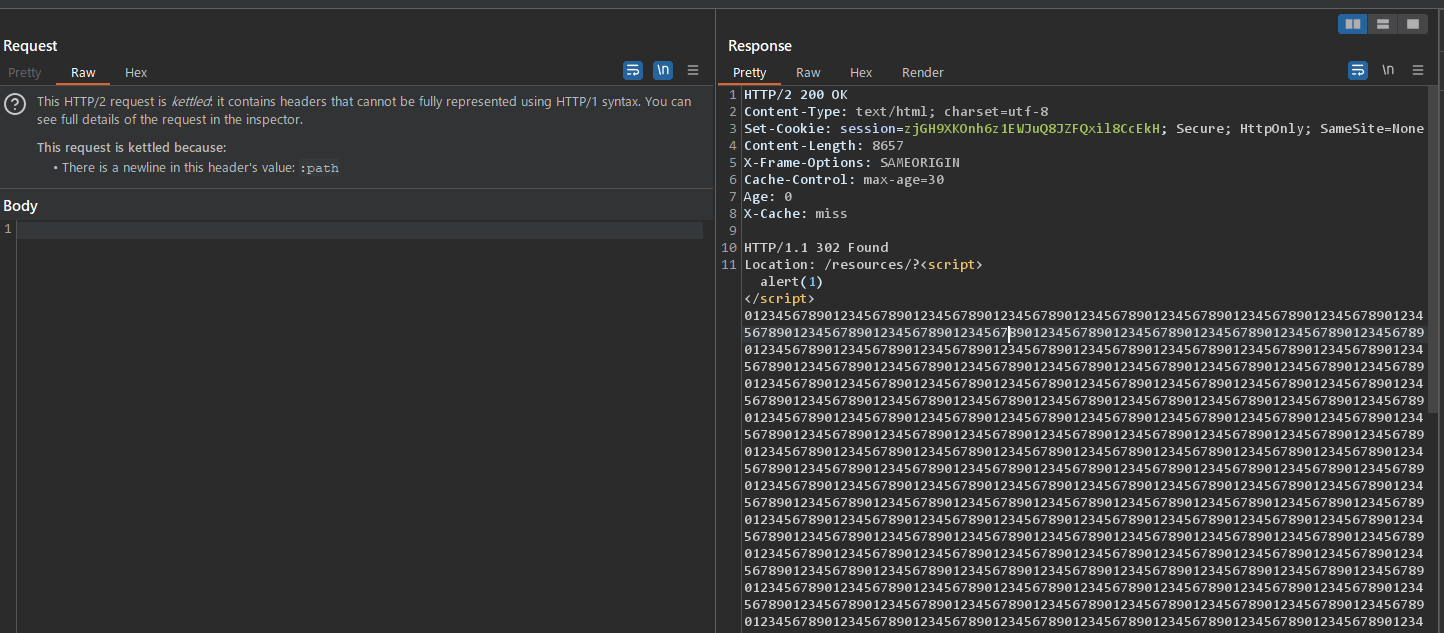1444x633 pixels.
Task: Click the "Location: /resources/?" header line
Action: pos(864,265)
